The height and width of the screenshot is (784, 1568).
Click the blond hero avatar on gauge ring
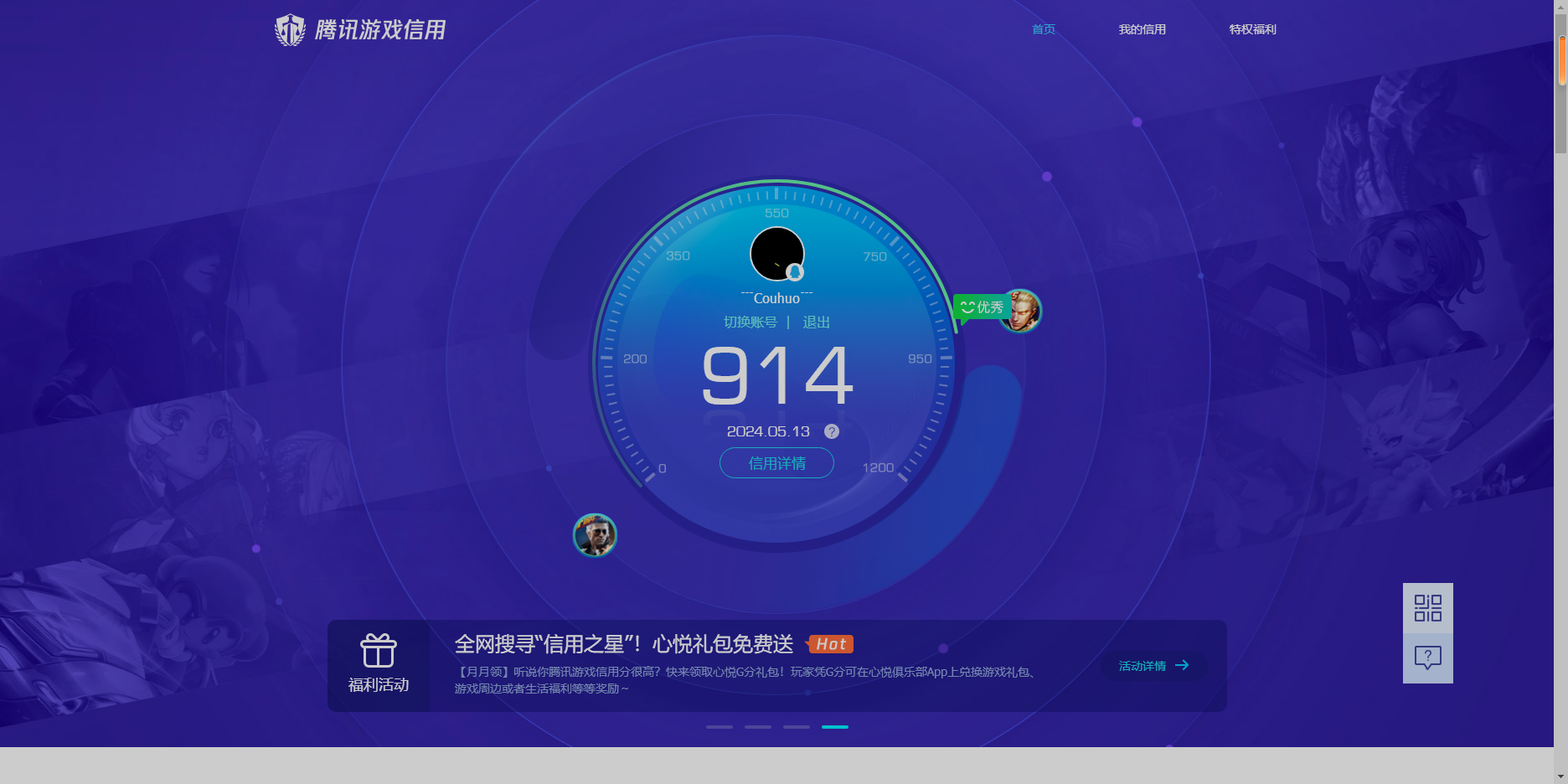coord(1021,311)
